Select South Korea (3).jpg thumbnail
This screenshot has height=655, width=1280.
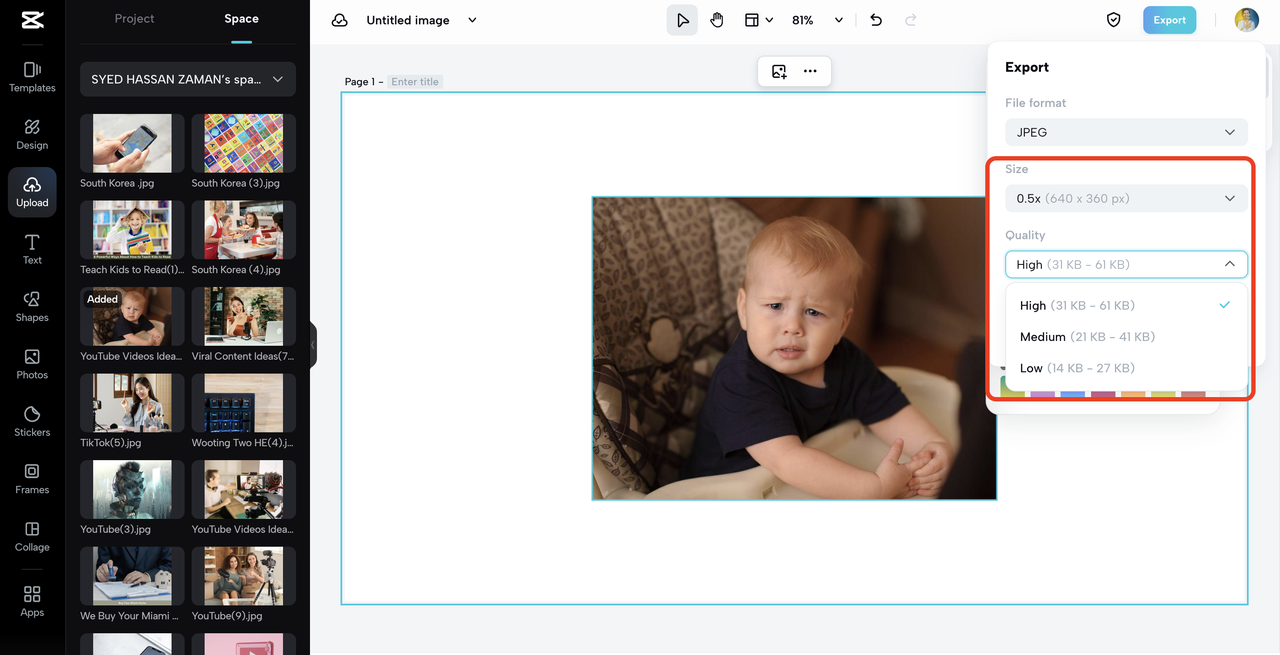[x=243, y=143]
